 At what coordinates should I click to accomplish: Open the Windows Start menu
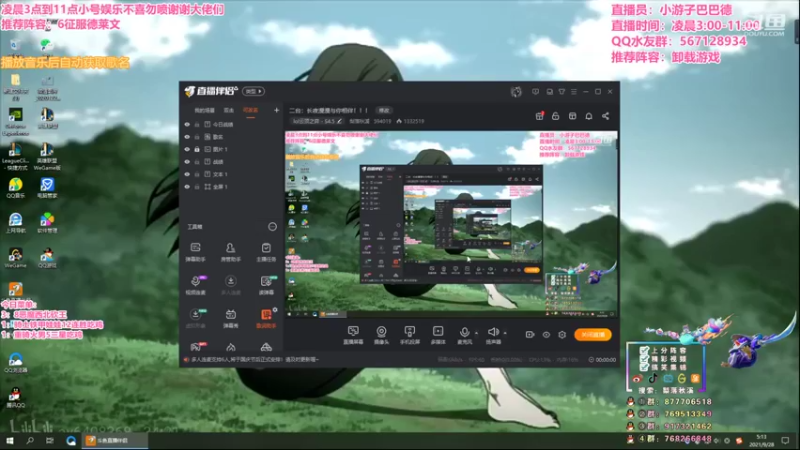pos(10,440)
